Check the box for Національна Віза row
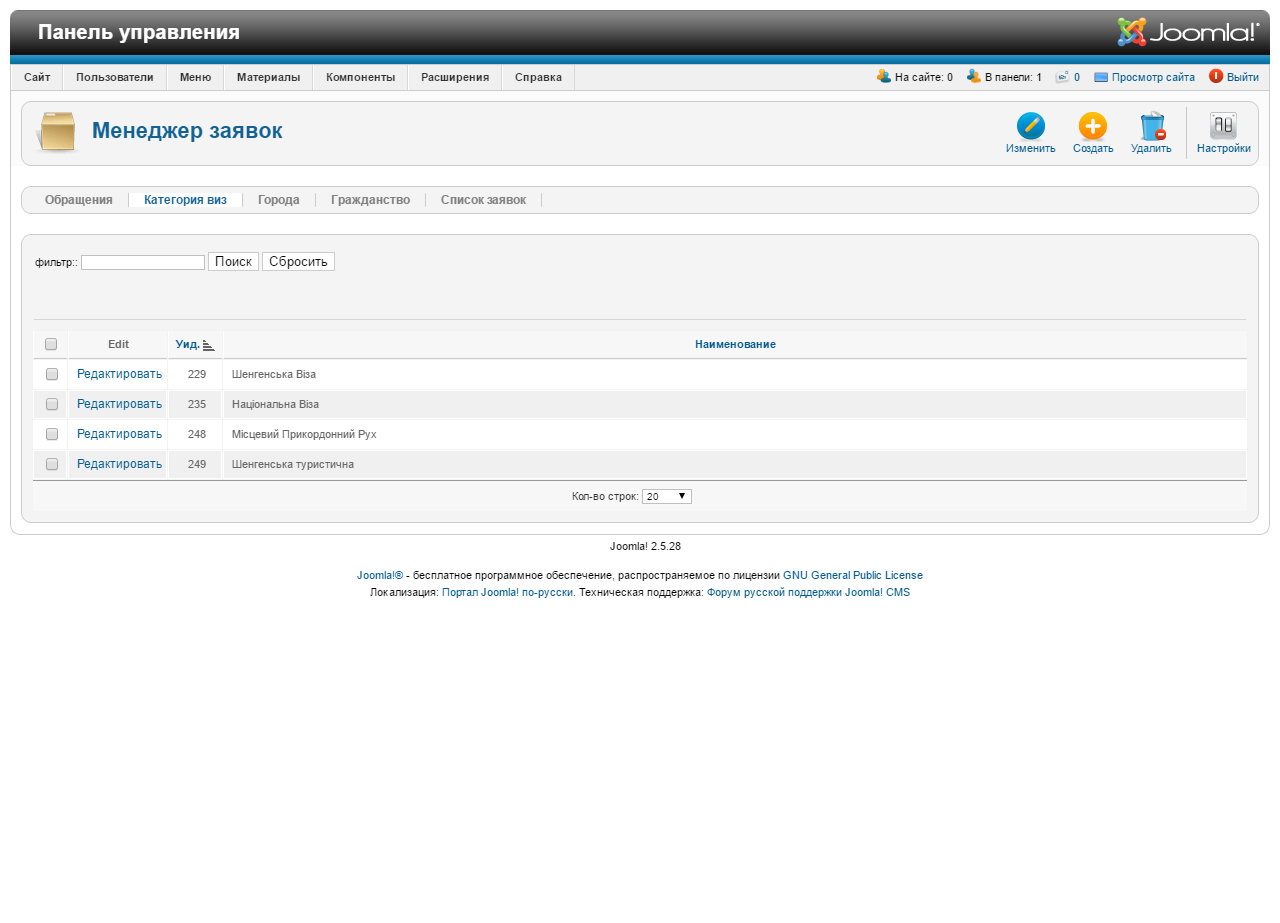The image size is (1280, 923). [52, 404]
